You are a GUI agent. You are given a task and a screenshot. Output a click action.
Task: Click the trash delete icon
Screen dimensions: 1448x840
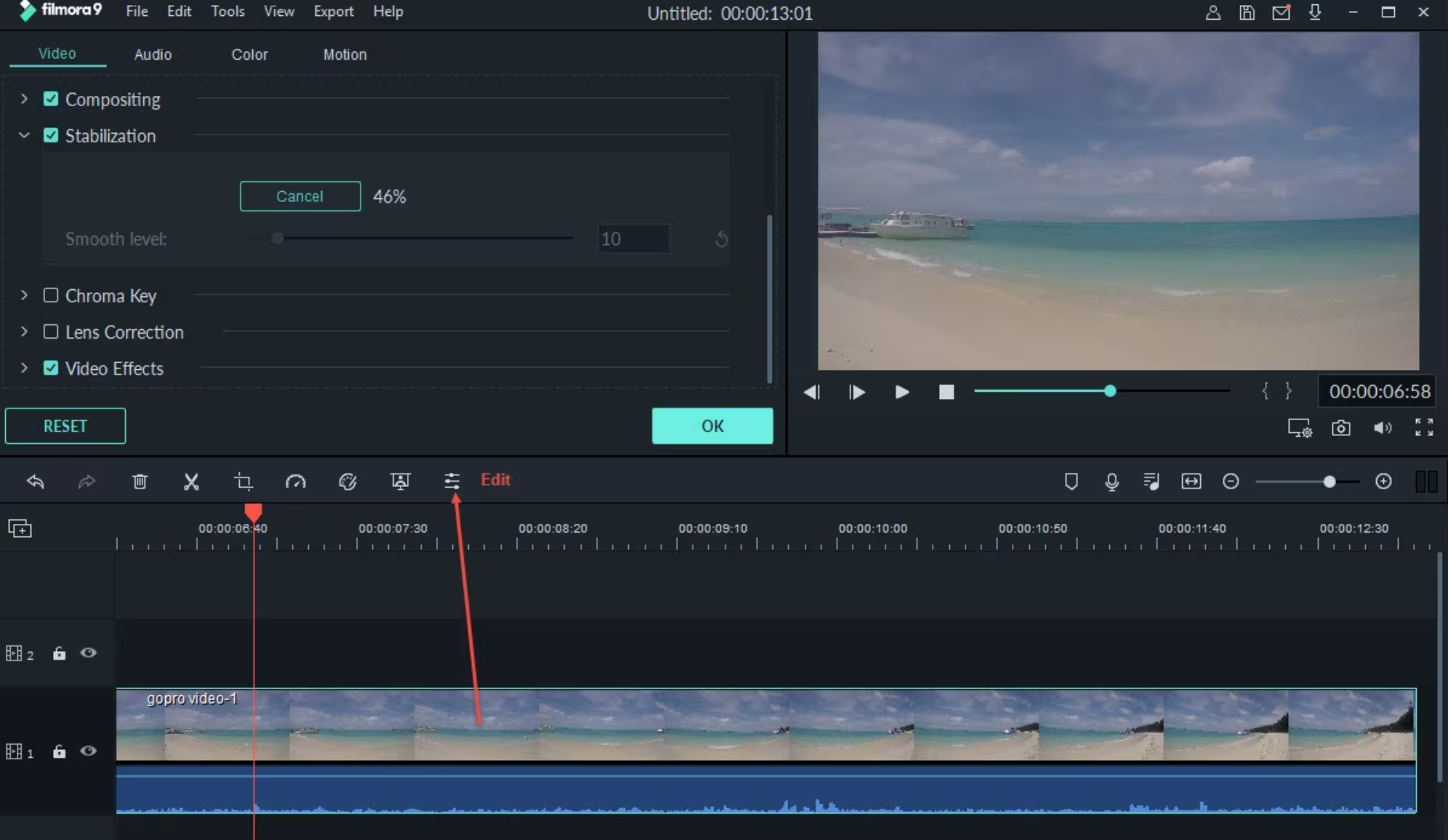click(140, 482)
